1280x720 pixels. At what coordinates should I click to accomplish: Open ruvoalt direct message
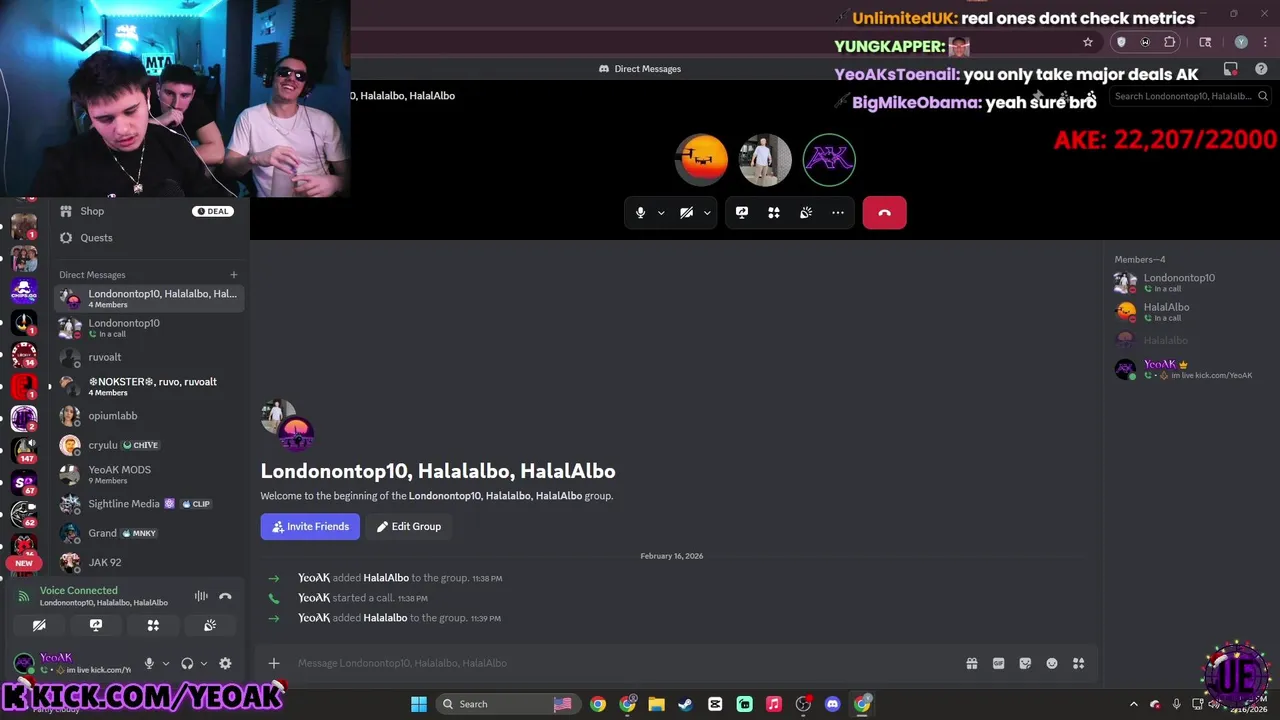click(x=148, y=357)
